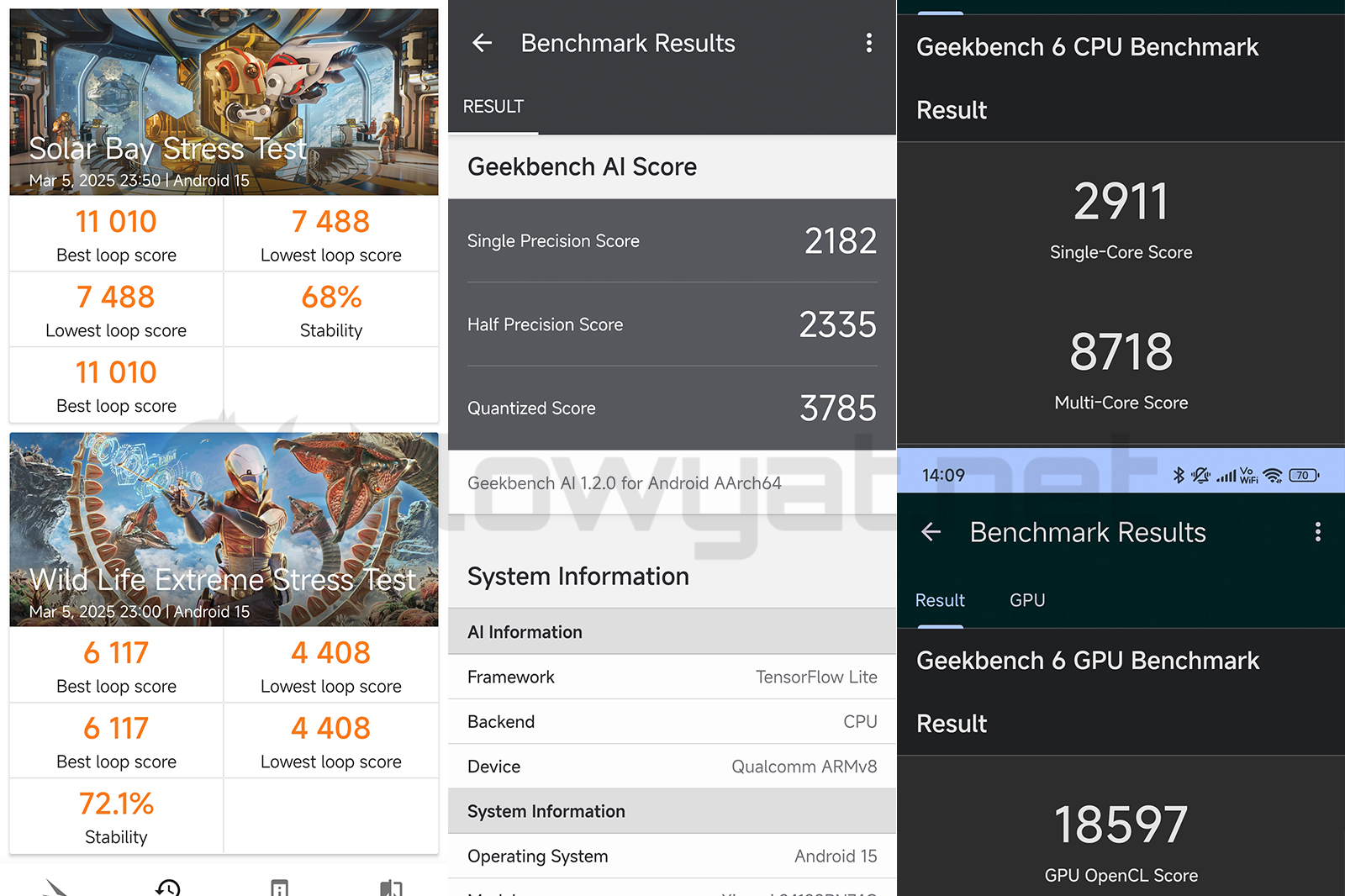
Task: Open the Wild Life Extreme Stress Test banner
Action: (x=224, y=530)
